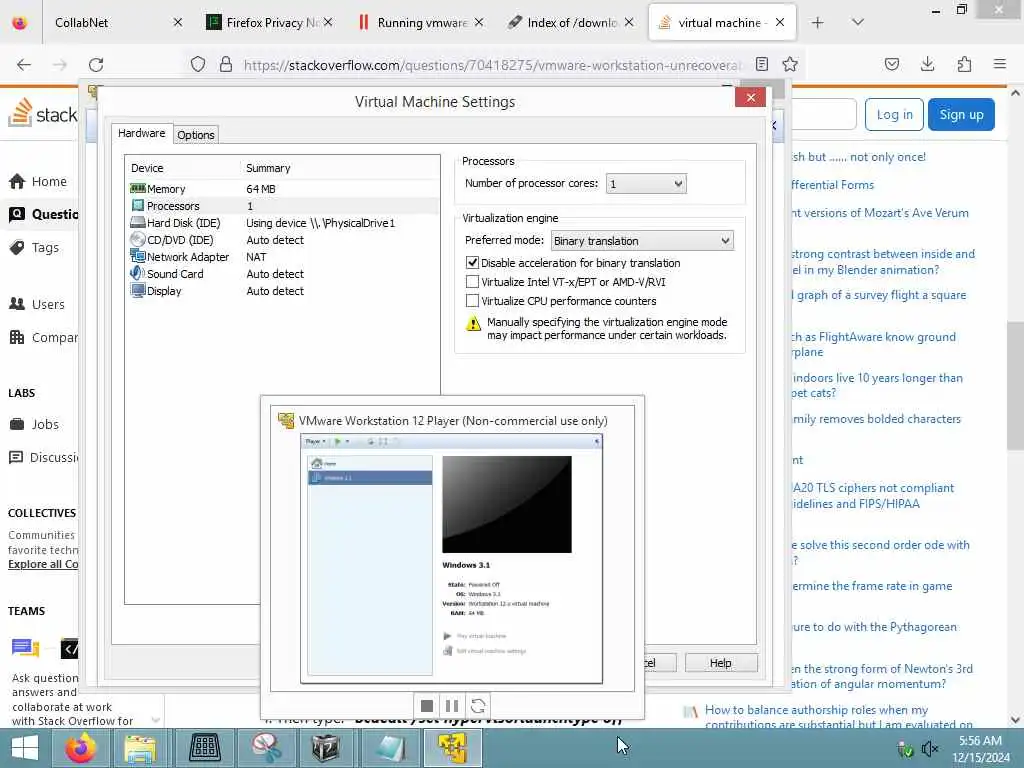The image size is (1024, 768).
Task: Click the page vertical scrollbar thumb
Action: tap(1015, 385)
